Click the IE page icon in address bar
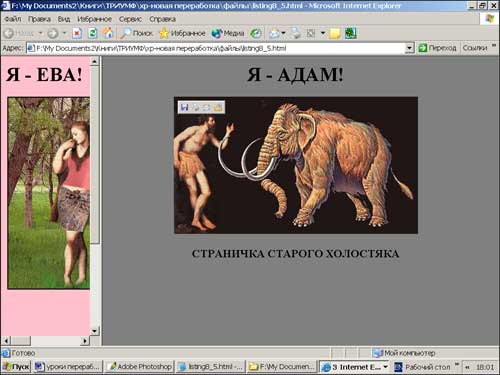This screenshot has width=500, height=375. 31,48
